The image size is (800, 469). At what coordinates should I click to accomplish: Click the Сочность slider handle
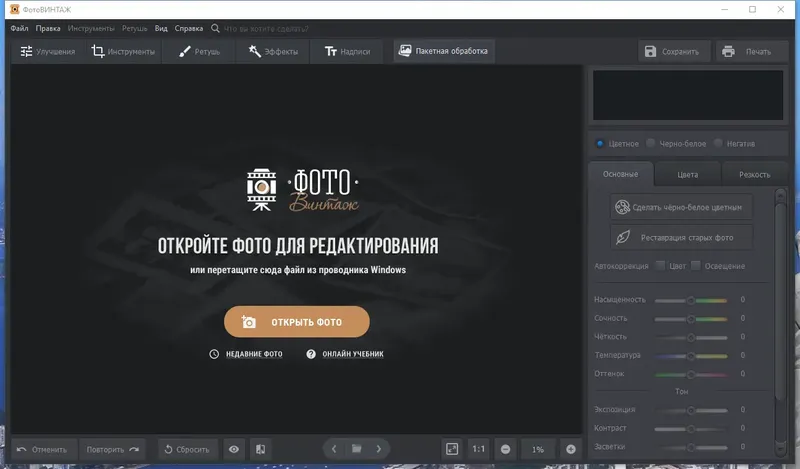coord(691,319)
